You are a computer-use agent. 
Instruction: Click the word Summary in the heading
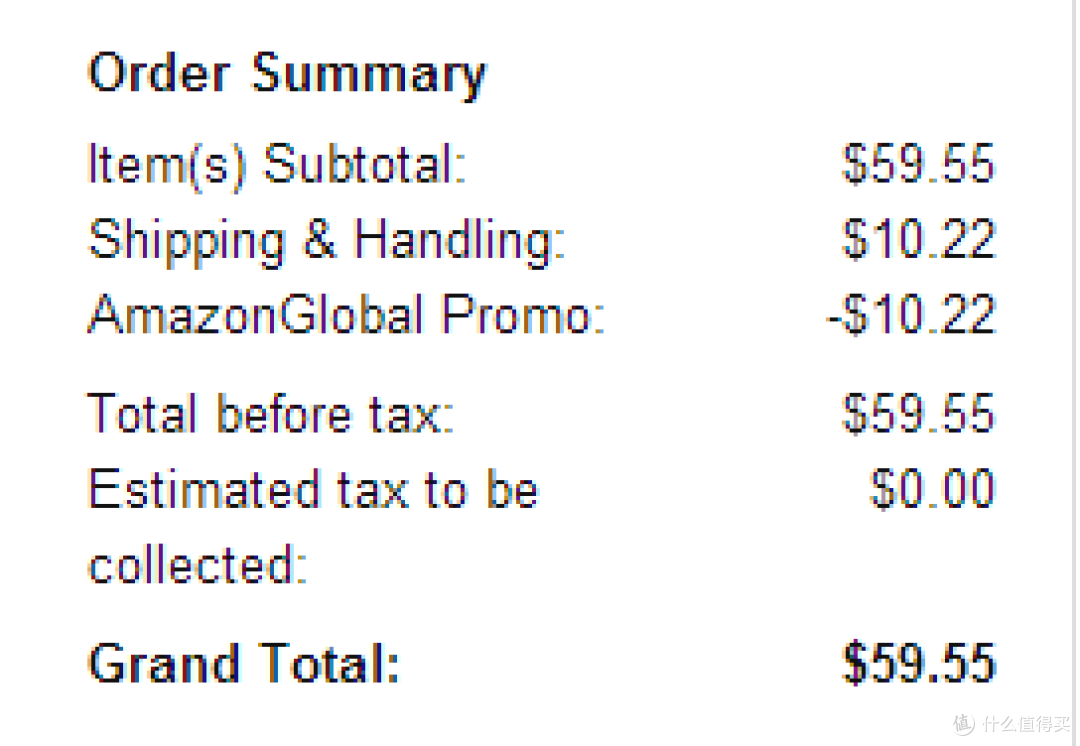368,74
